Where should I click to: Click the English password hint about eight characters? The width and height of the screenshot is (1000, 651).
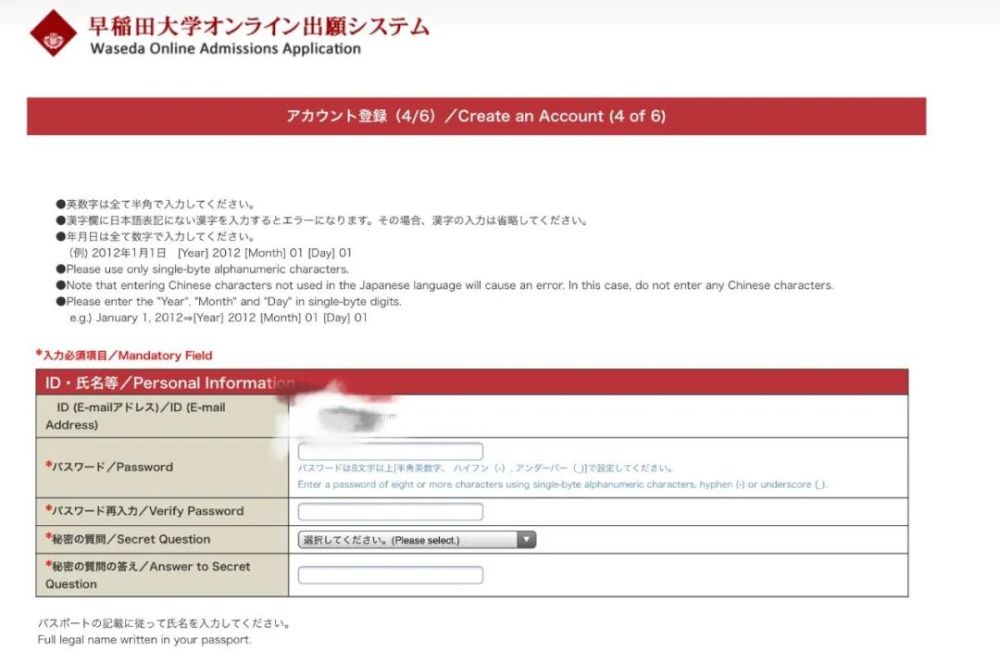pos(562,485)
